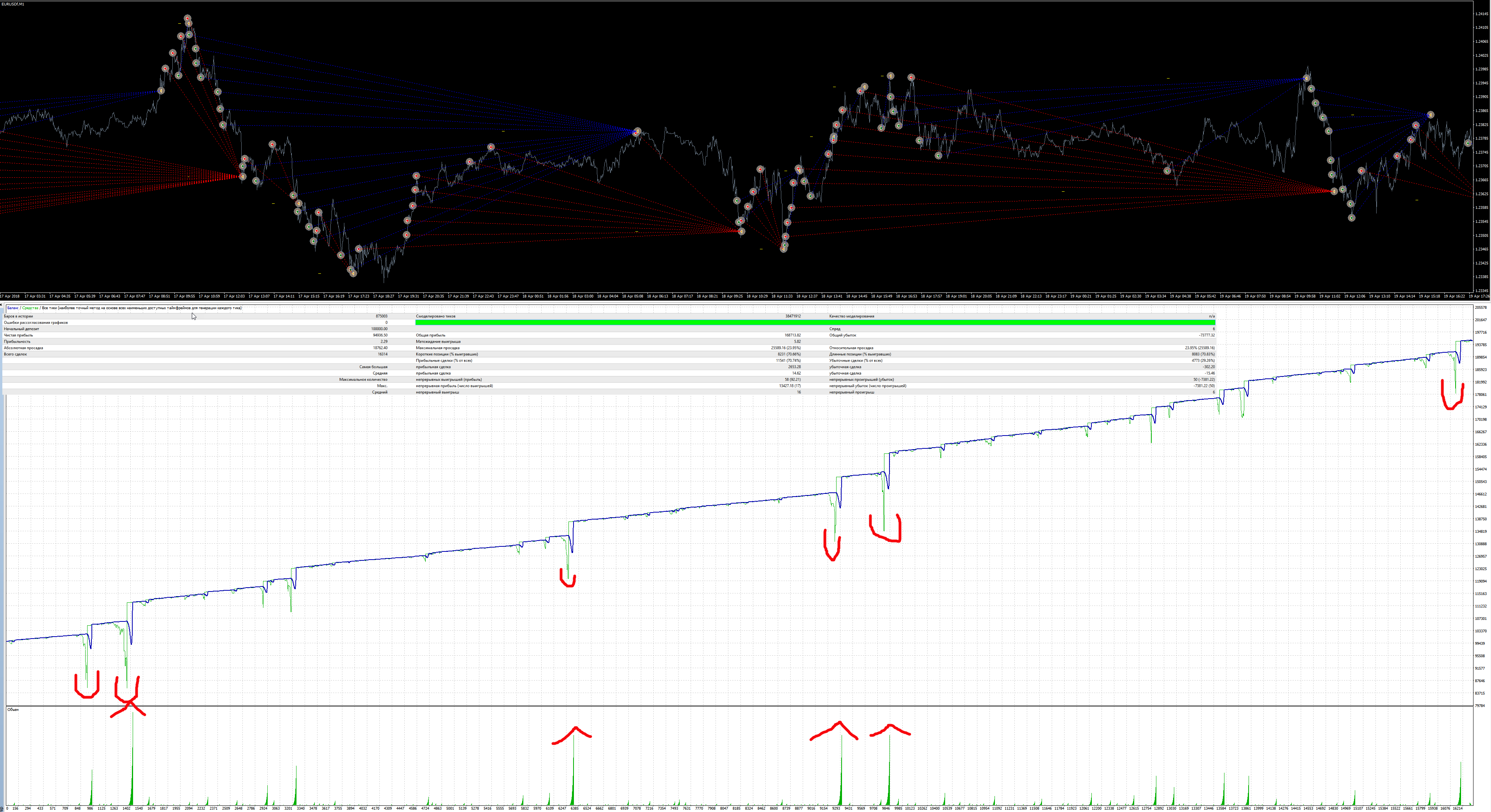Close the strategy tester report panel

click(2, 304)
